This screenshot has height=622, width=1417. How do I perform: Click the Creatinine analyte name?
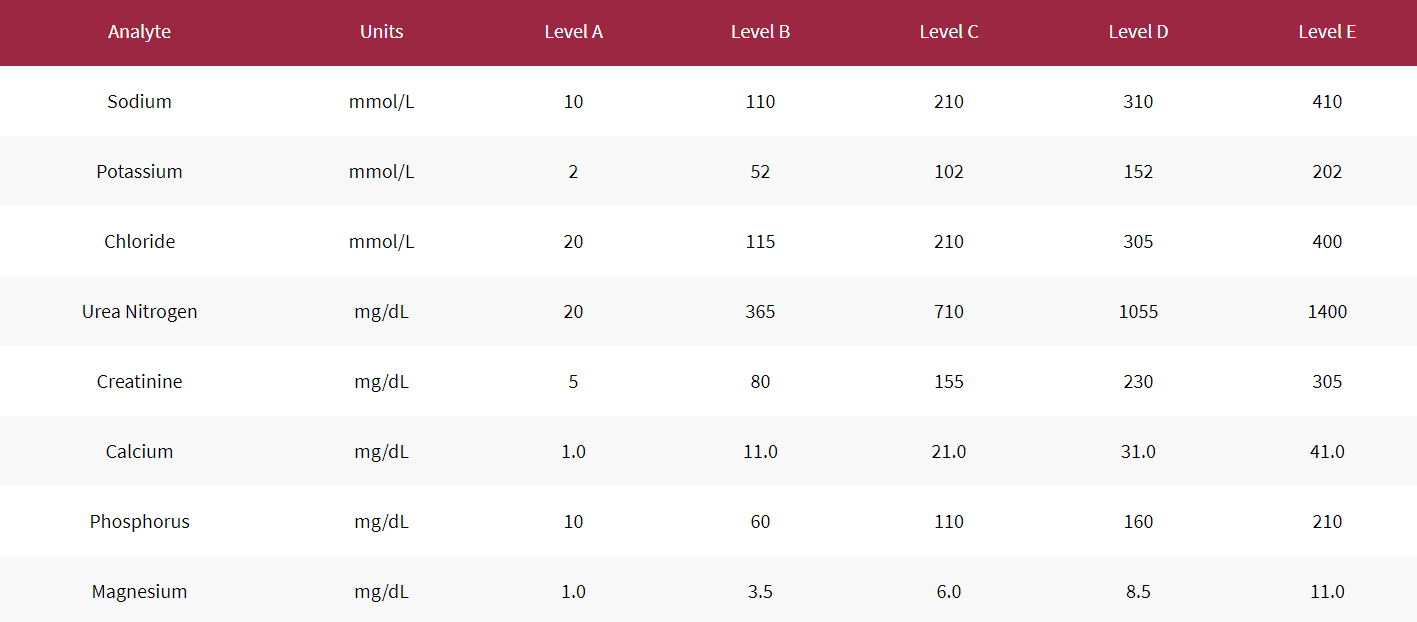(x=139, y=382)
